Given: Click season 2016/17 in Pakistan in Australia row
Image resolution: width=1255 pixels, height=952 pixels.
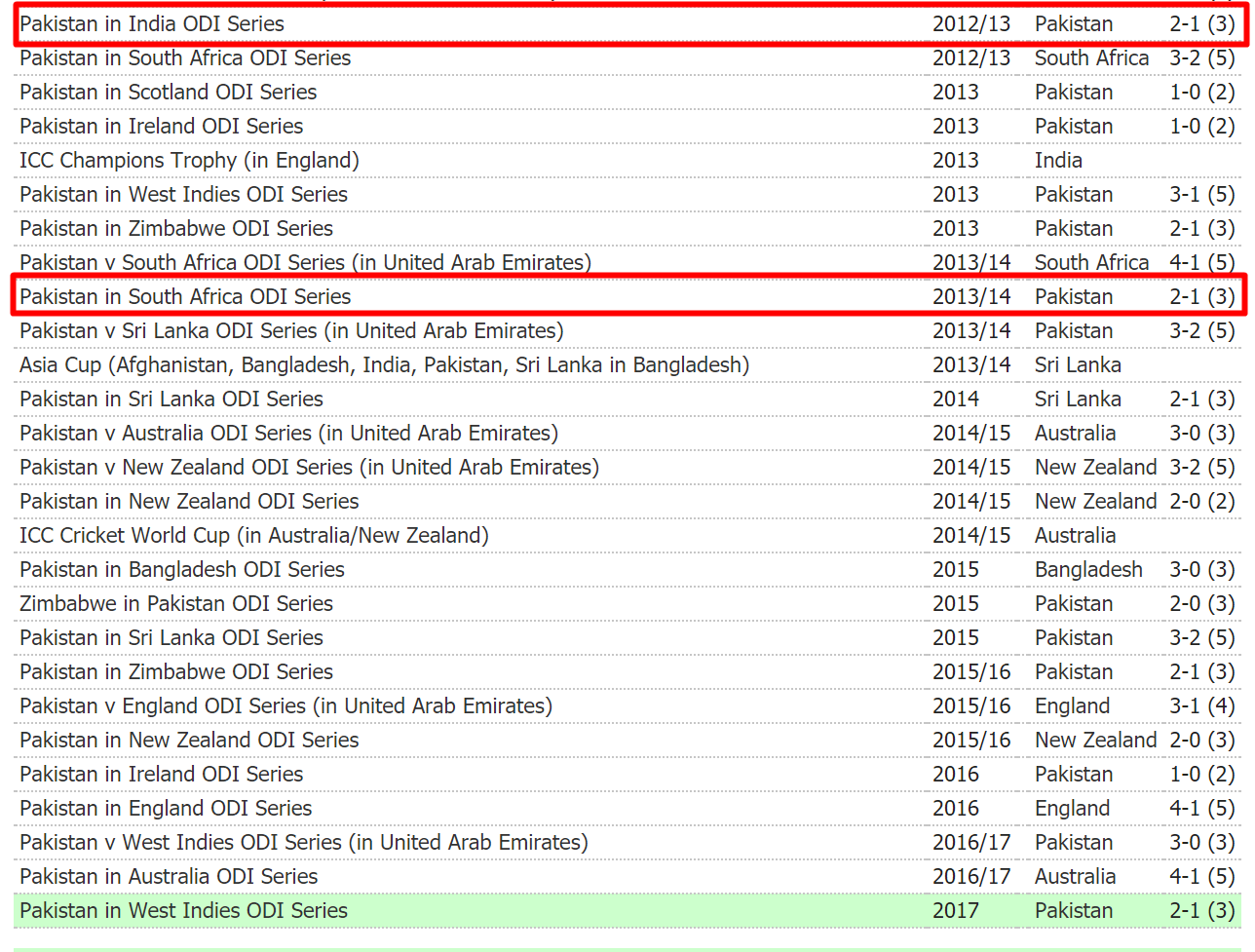Looking at the screenshot, I should pos(971,876).
